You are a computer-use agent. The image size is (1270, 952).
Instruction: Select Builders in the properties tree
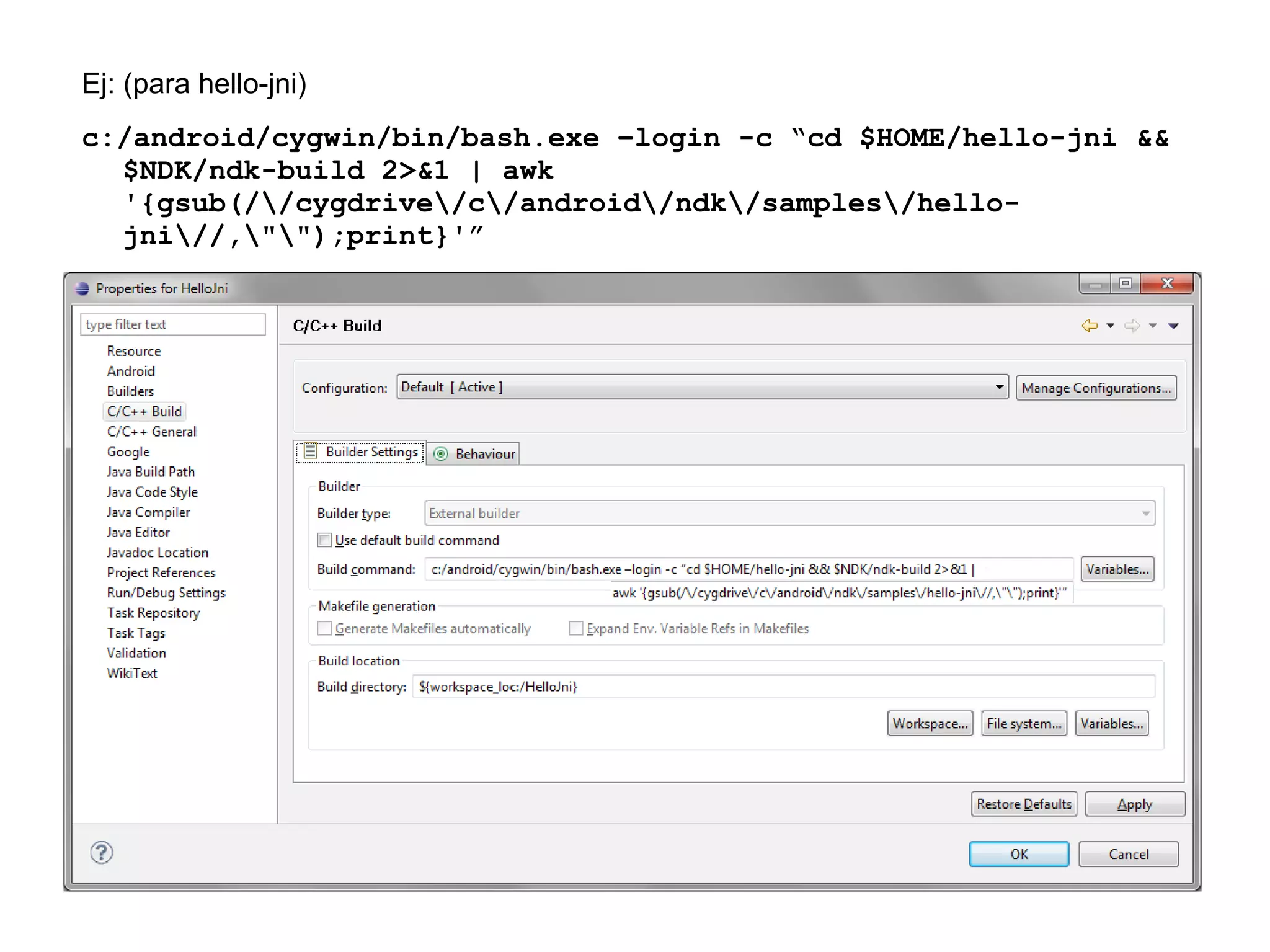(x=130, y=391)
